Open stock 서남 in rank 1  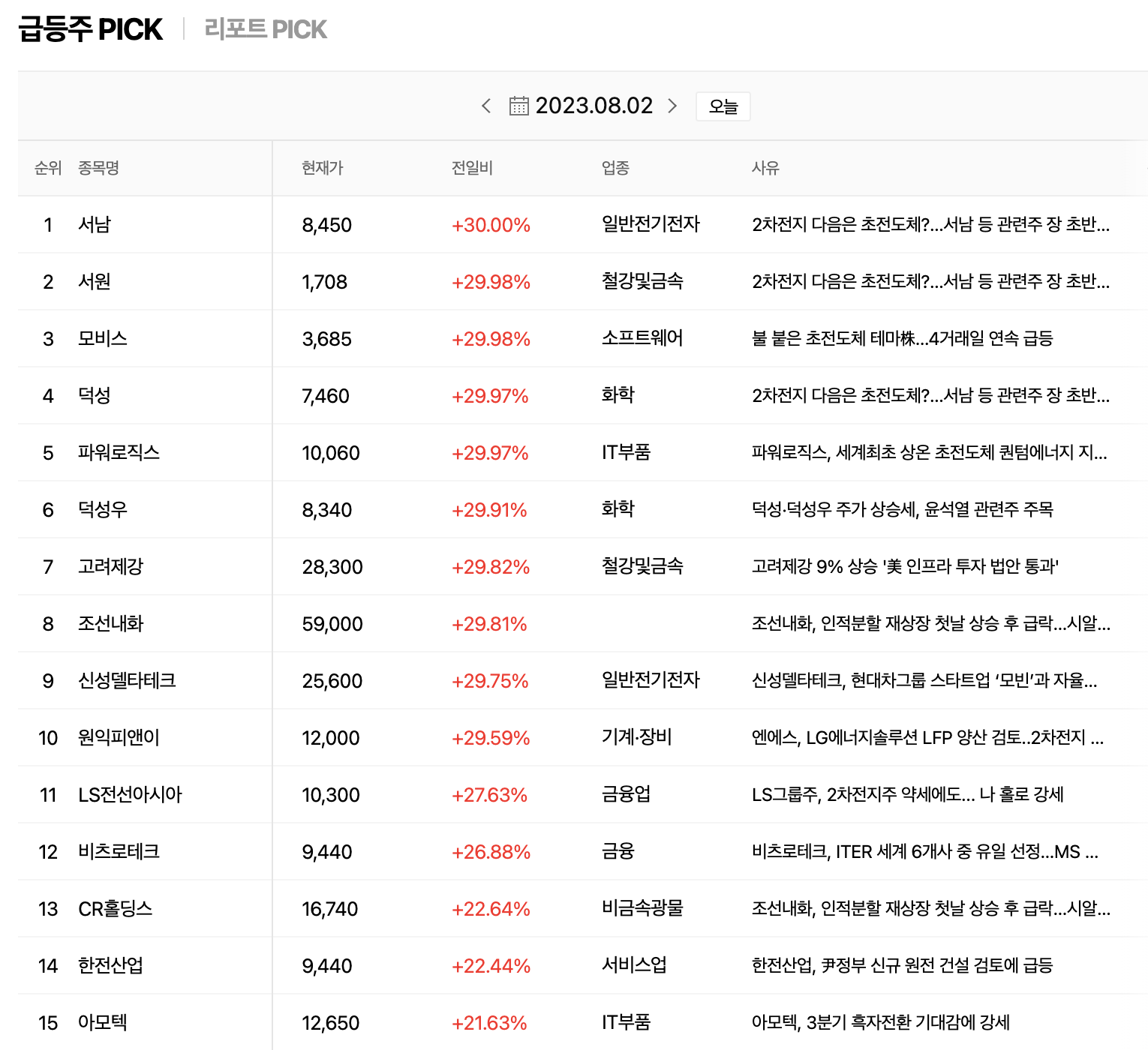click(95, 224)
